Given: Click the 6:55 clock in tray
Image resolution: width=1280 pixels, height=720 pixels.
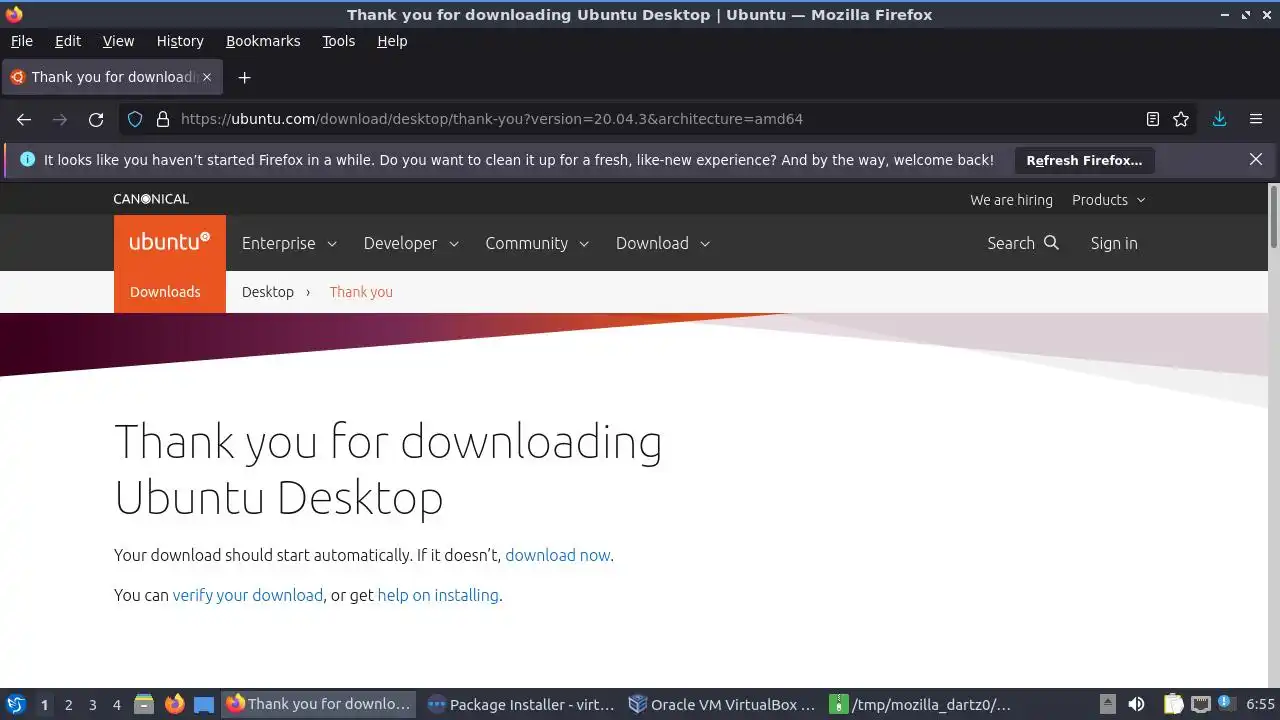Looking at the screenshot, I should [1260, 705].
